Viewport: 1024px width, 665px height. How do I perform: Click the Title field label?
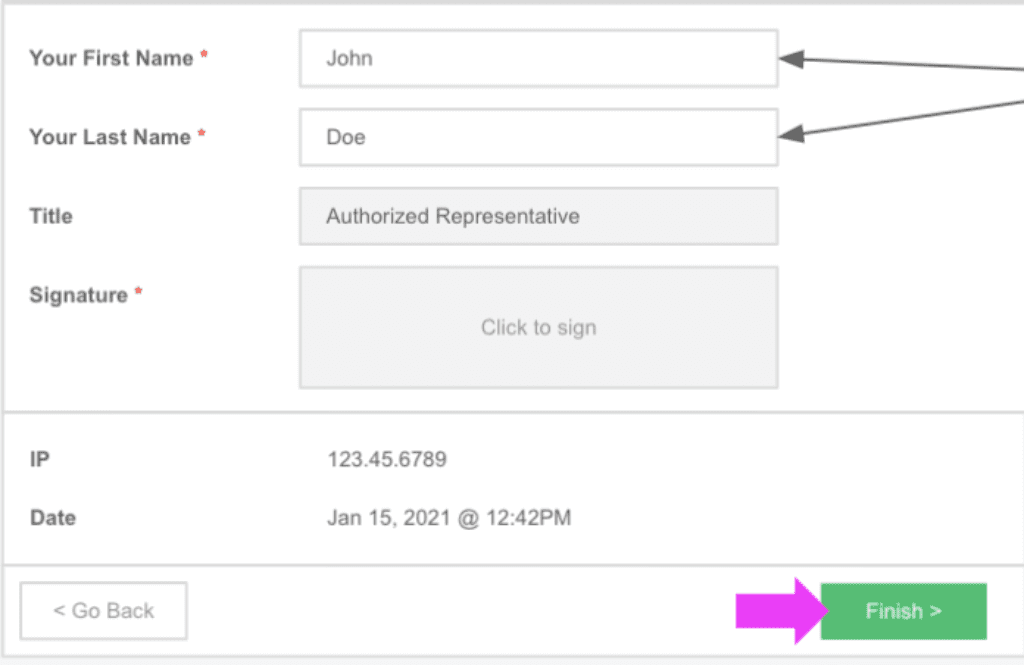click(x=51, y=216)
